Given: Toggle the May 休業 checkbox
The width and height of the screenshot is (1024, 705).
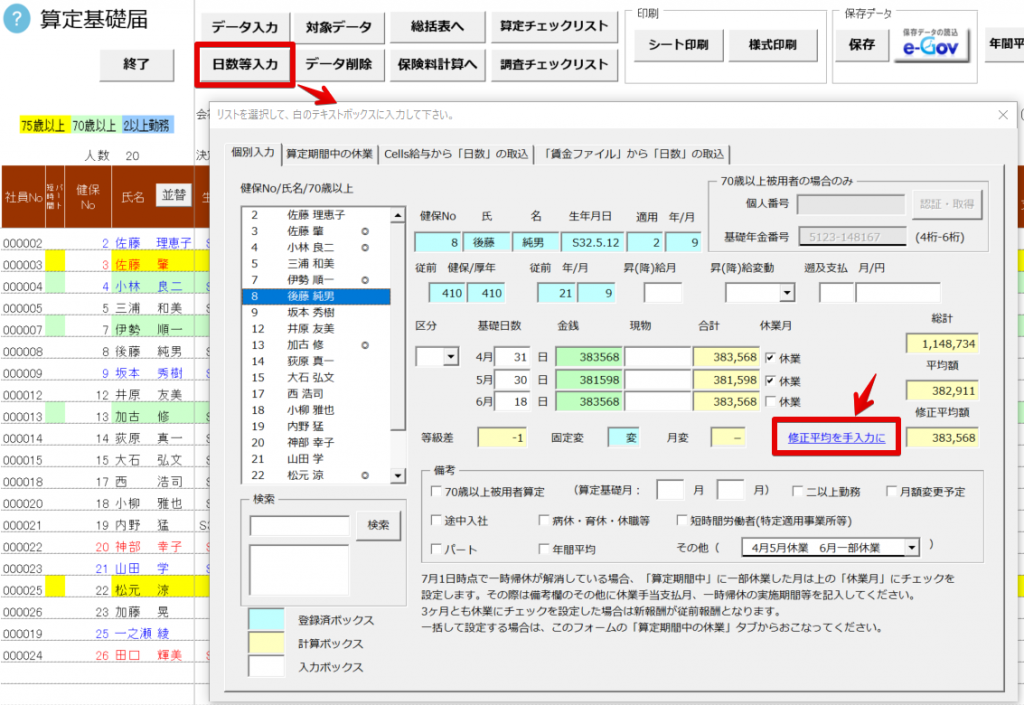Looking at the screenshot, I should click(771, 380).
